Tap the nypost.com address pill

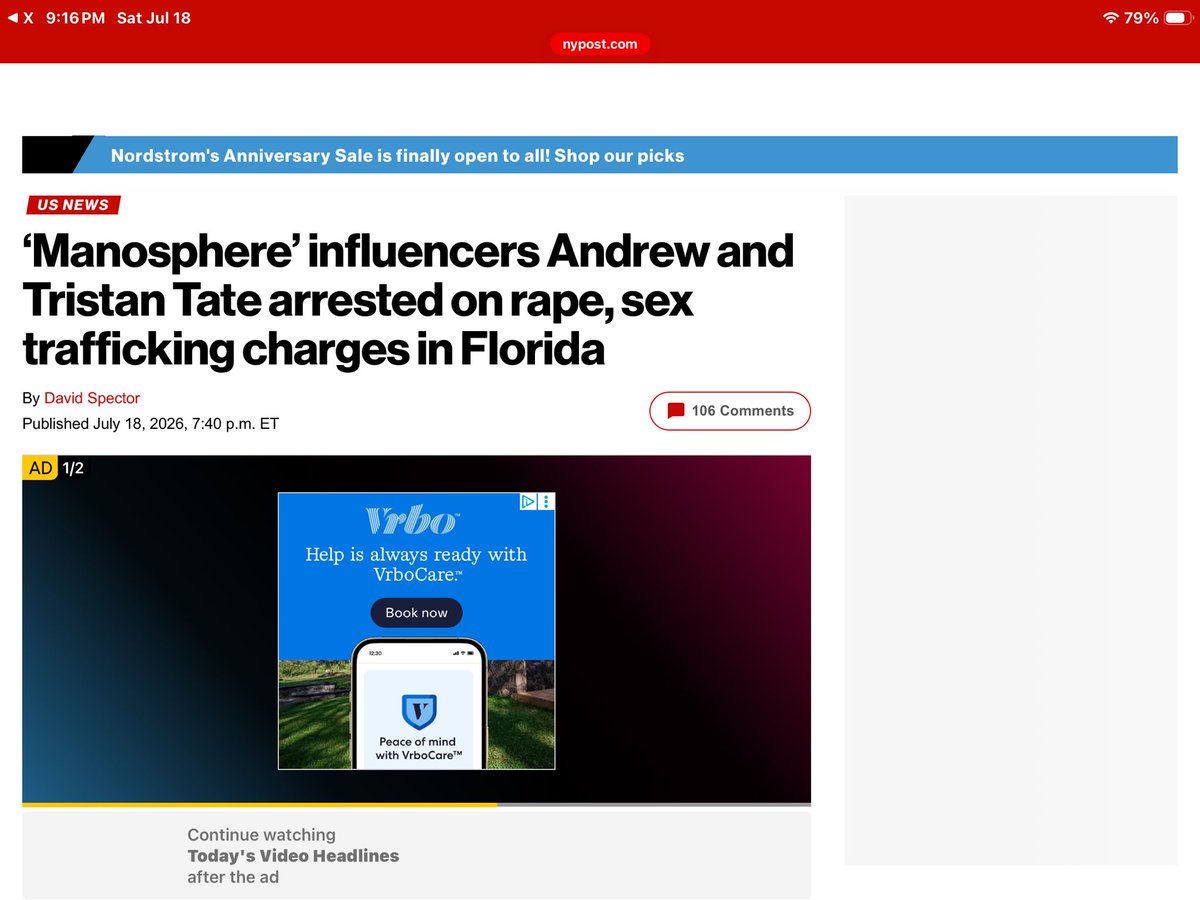[600, 44]
